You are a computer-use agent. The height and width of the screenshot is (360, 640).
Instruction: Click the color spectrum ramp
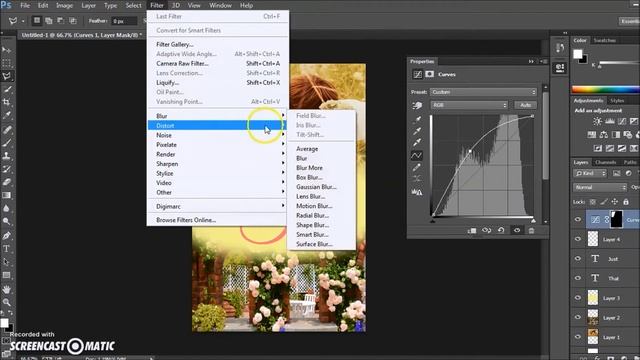click(x=606, y=89)
